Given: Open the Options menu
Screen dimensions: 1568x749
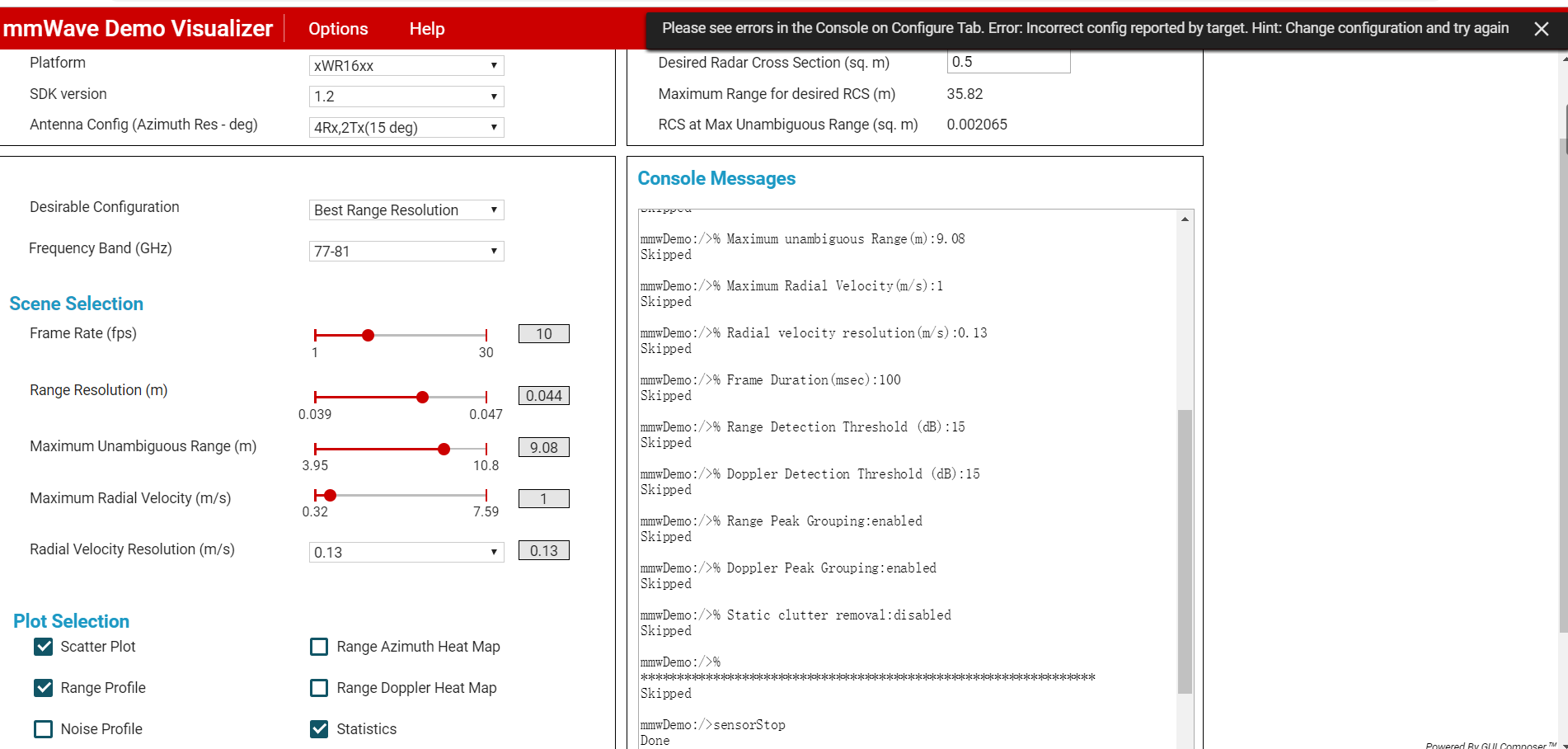Looking at the screenshot, I should (x=338, y=29).
